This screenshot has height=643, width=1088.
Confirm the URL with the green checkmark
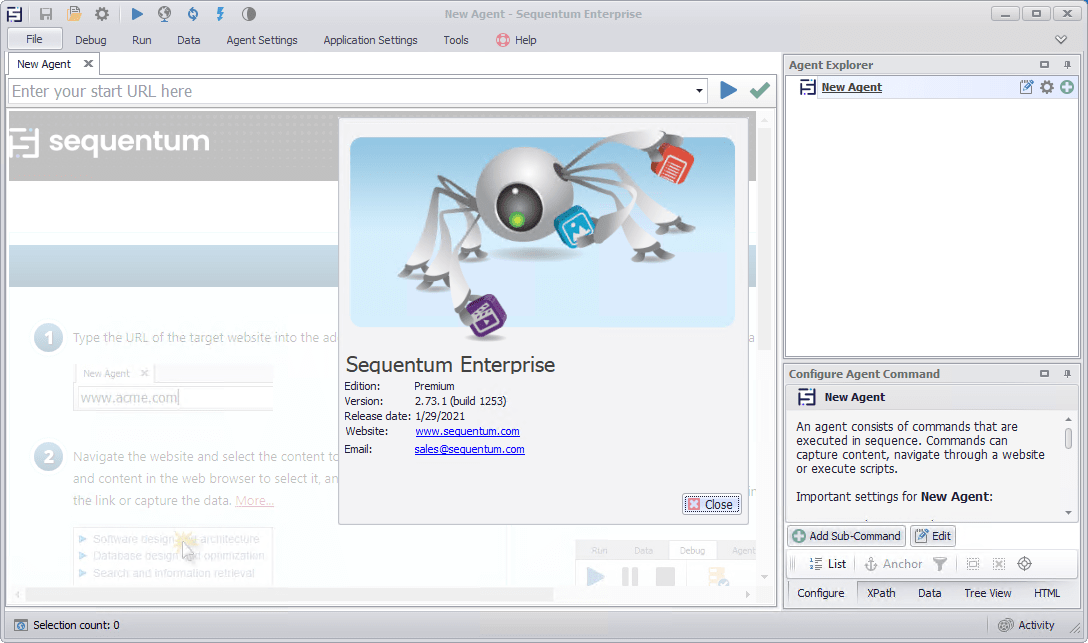tap(760, 90)
